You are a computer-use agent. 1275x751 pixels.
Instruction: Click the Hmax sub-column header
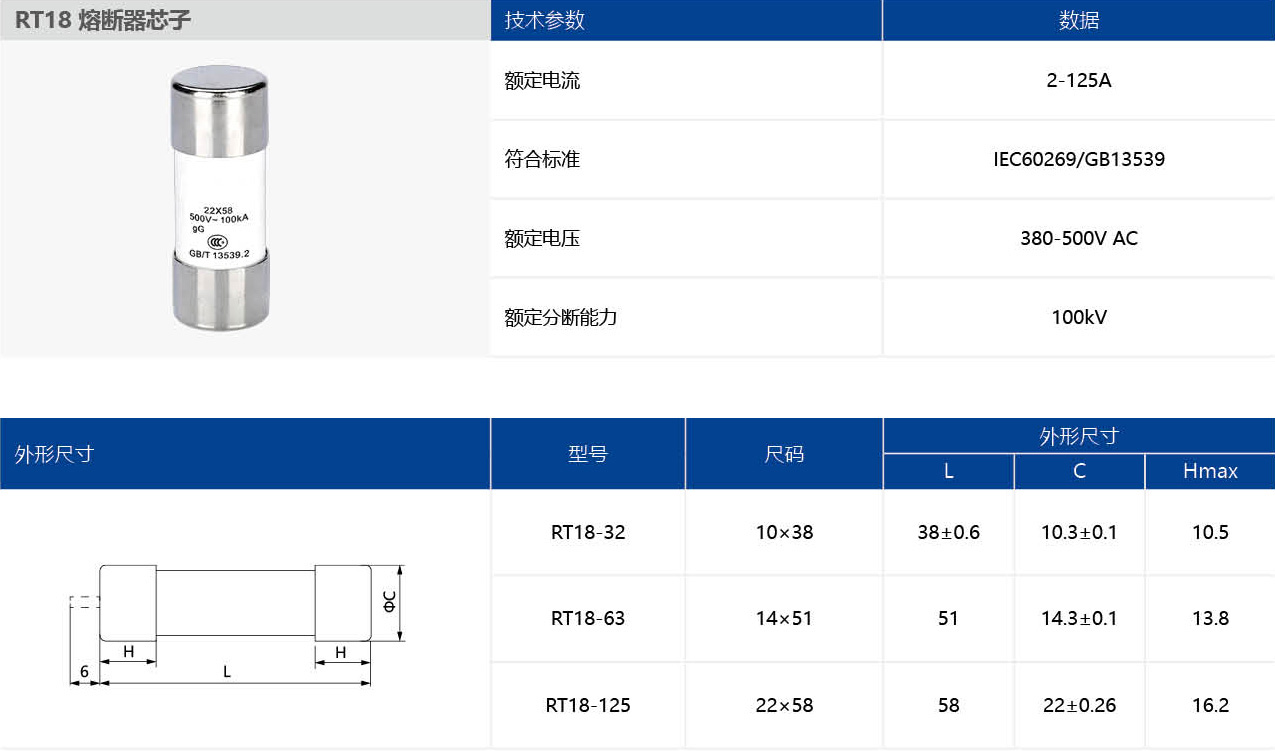coord(1210,471)
